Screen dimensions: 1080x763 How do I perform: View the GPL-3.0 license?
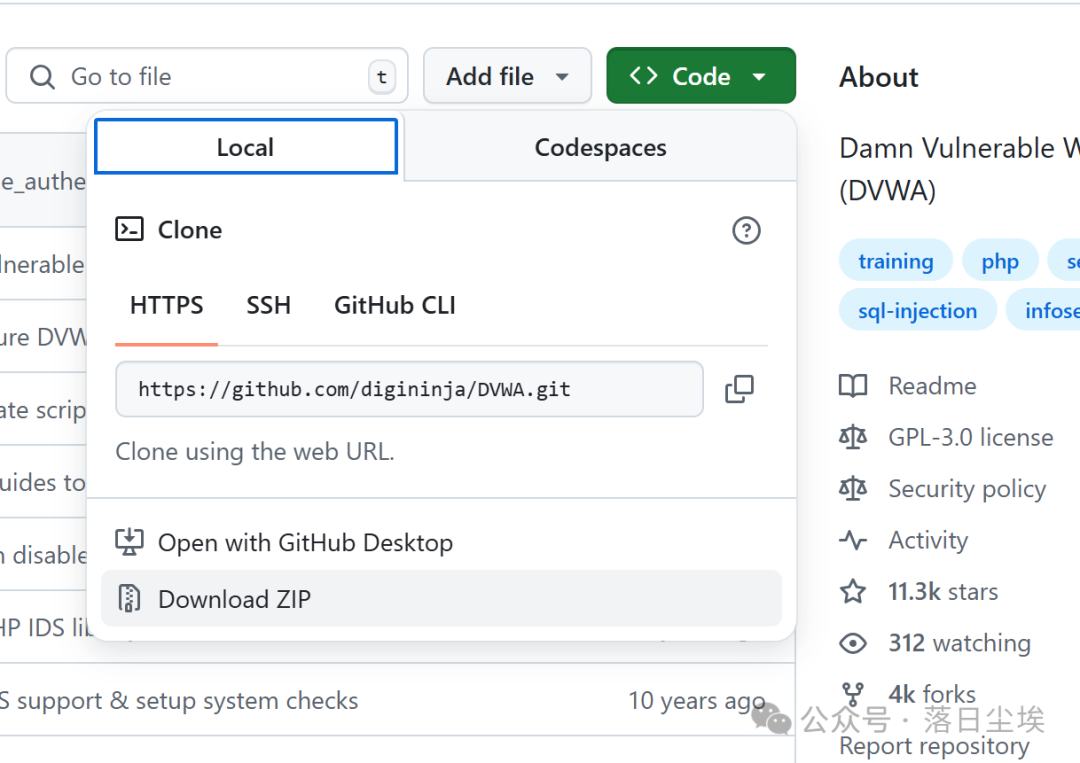pos(970,437)
